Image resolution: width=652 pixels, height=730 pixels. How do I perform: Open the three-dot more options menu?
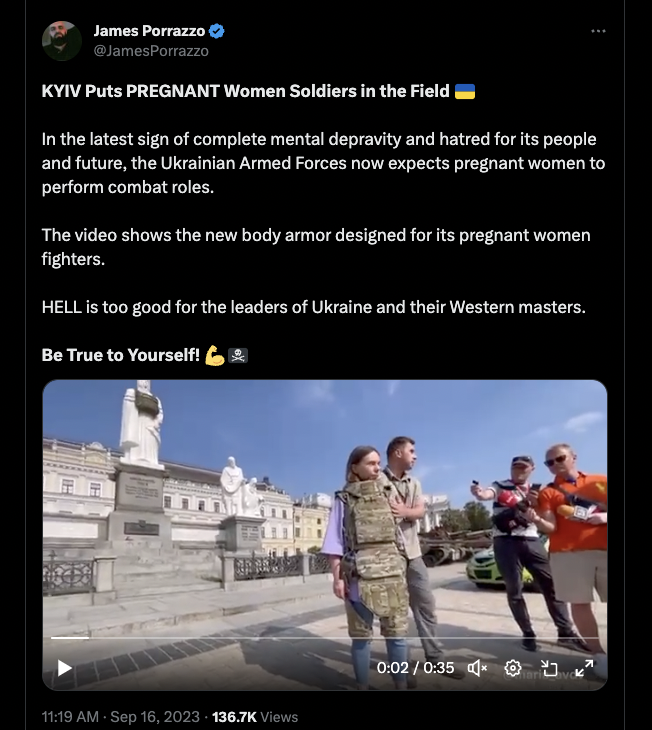coord(598,31)
